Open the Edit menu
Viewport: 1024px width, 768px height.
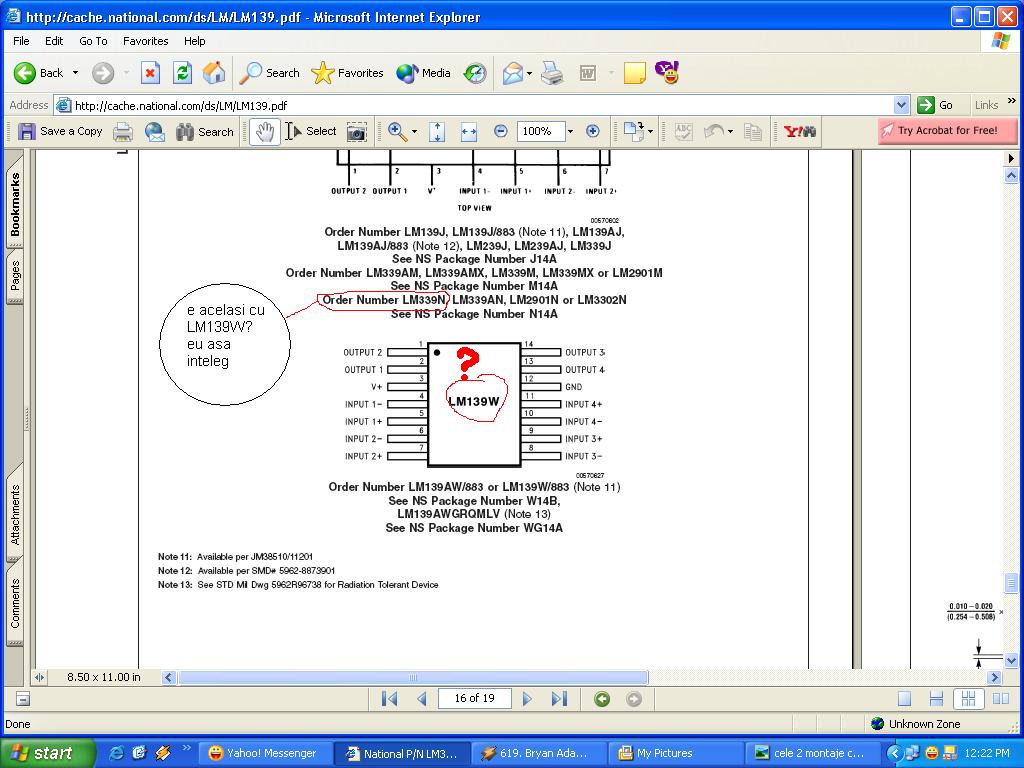[x=54, y=40]
